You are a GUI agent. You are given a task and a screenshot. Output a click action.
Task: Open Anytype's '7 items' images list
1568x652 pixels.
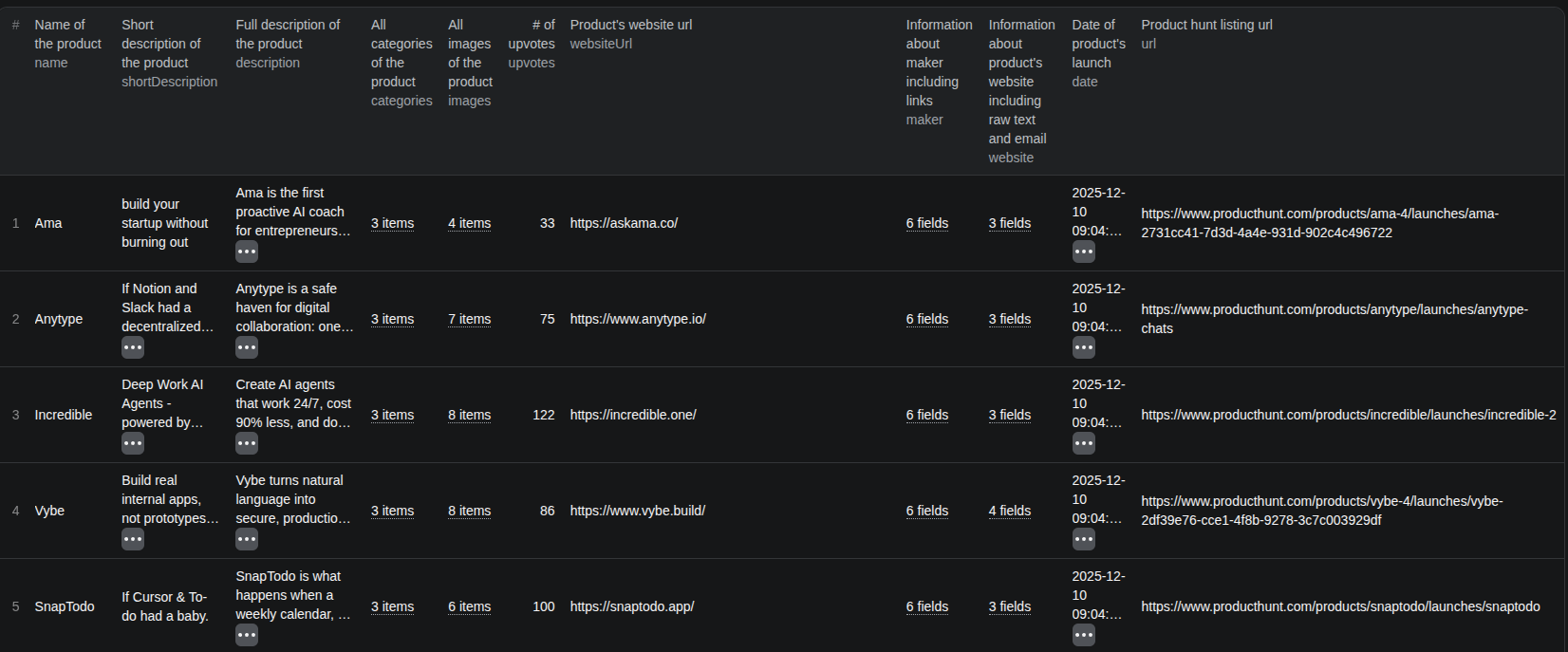(469, 320)
